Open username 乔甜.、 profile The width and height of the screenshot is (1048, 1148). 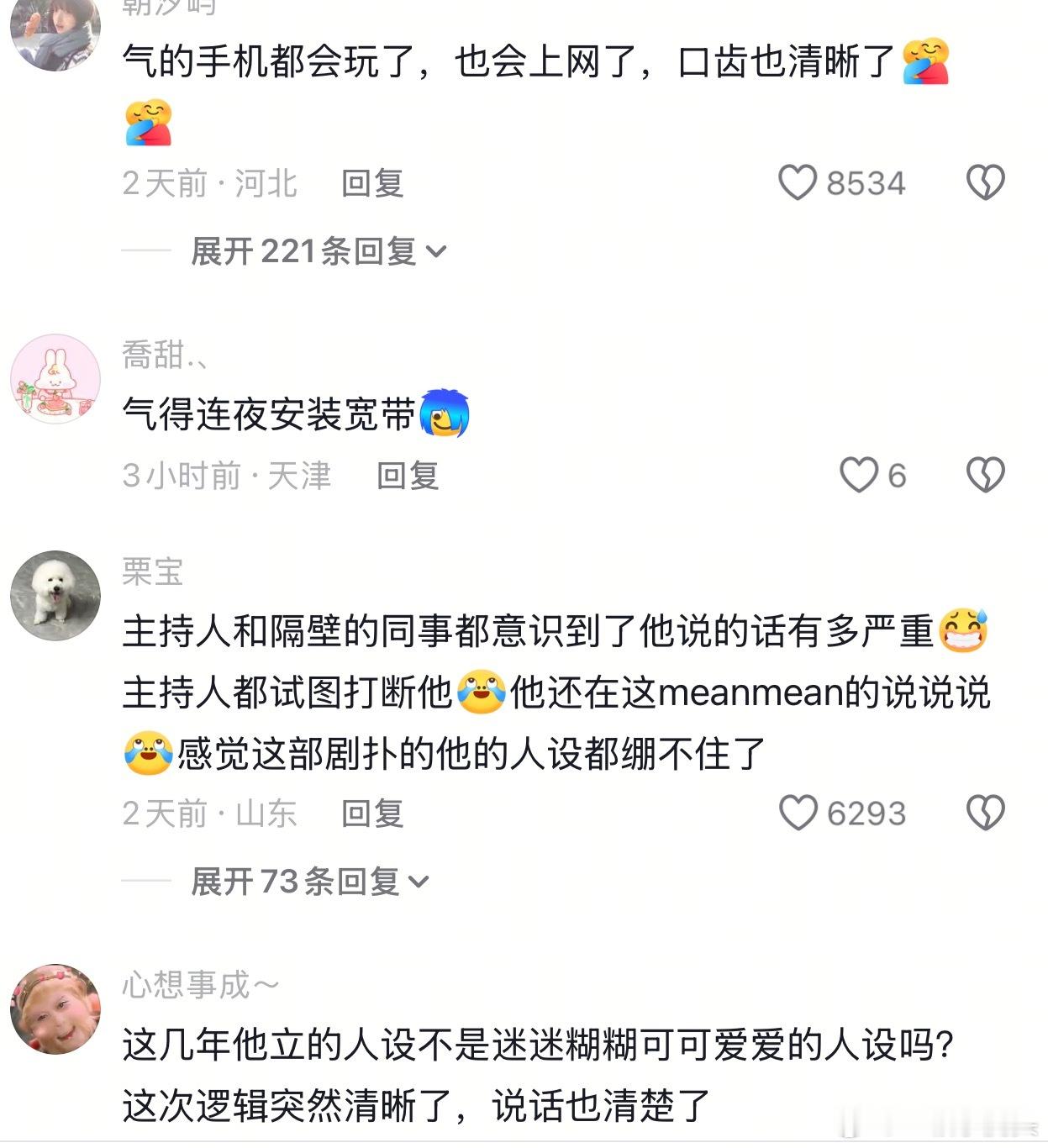pyautogui.click(x=165, y=355)
